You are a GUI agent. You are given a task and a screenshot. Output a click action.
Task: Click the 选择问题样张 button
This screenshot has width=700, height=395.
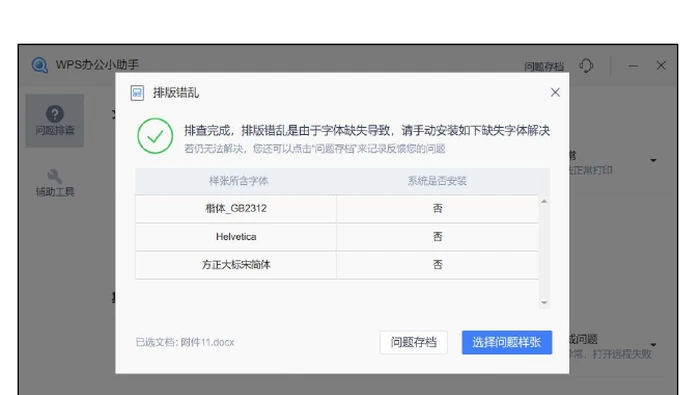point(507,342)
